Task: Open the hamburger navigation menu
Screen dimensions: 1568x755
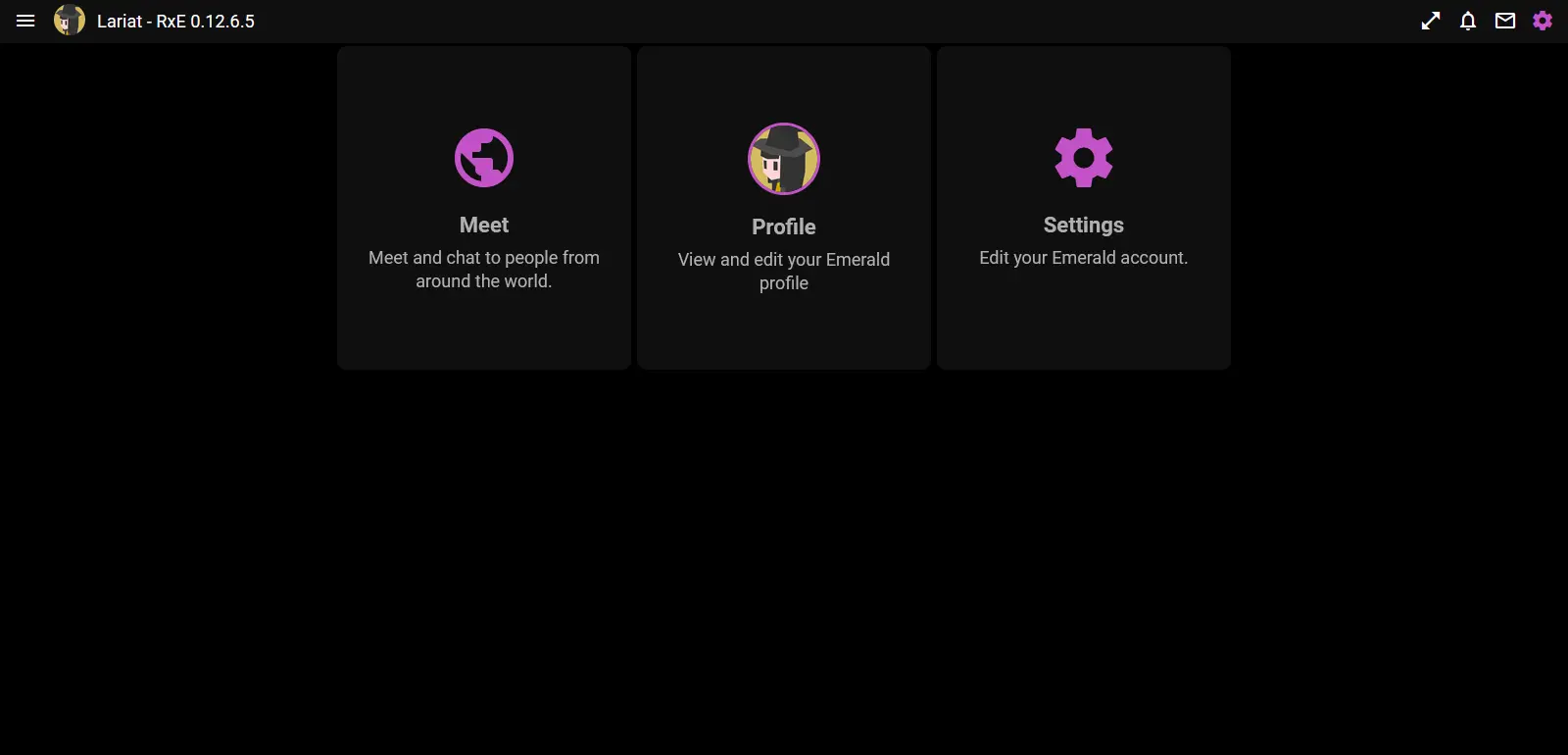Action: point(25,21)
